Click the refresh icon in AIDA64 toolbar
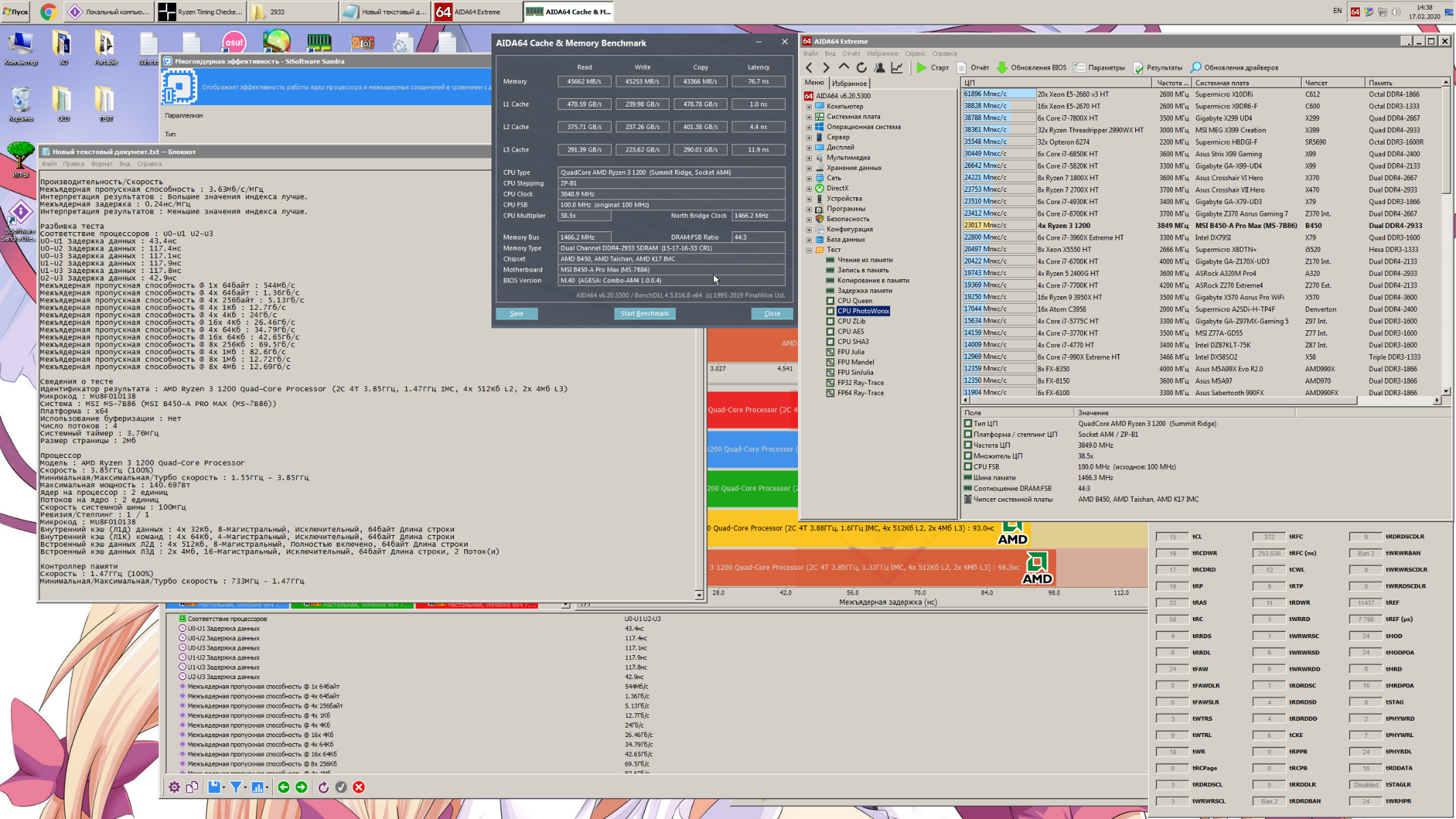The width and height of the screenshot is (1456, 819). coord(861,68)
